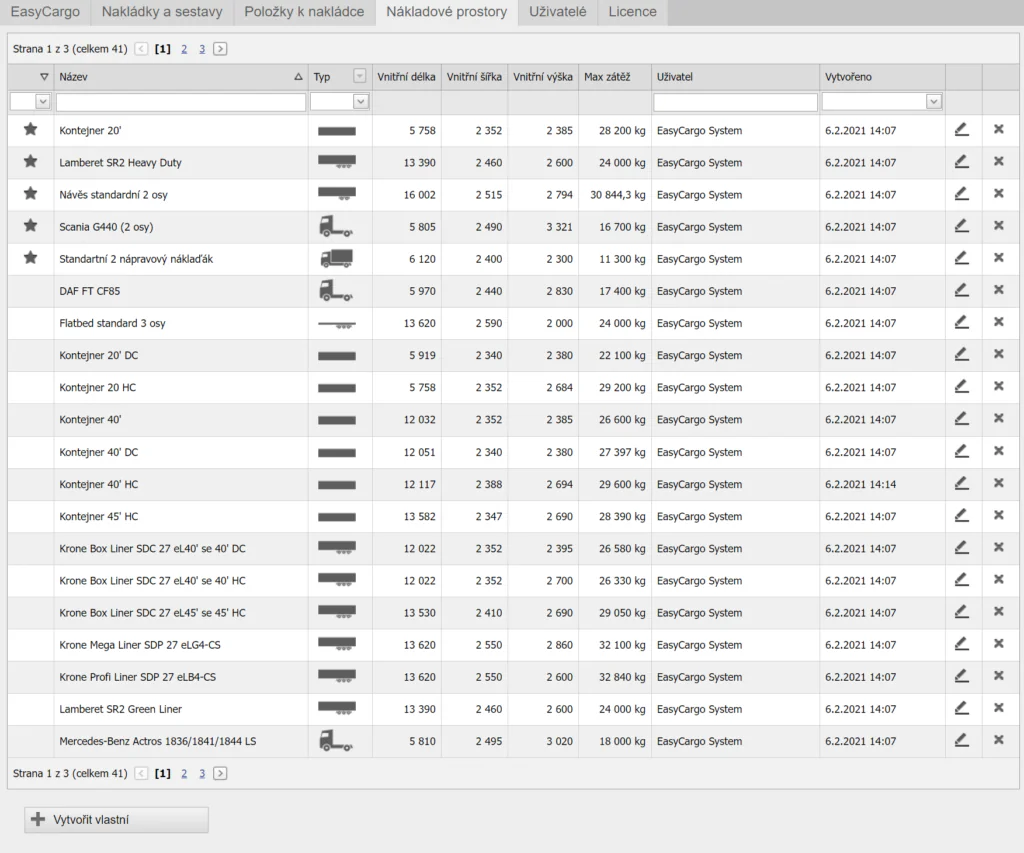Go to next page via bottom pager arrow
The height and width of the screenshot is (853, 1024).
click(x=220, y=773)
